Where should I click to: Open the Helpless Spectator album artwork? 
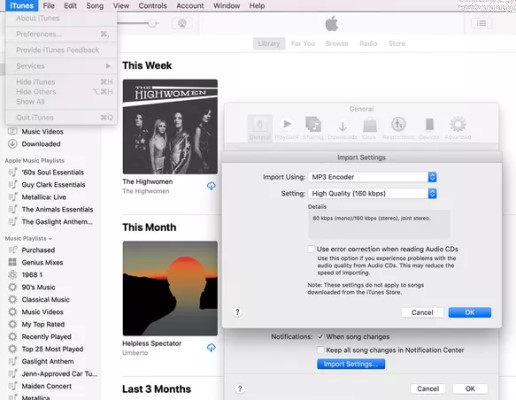coord(170,288)
